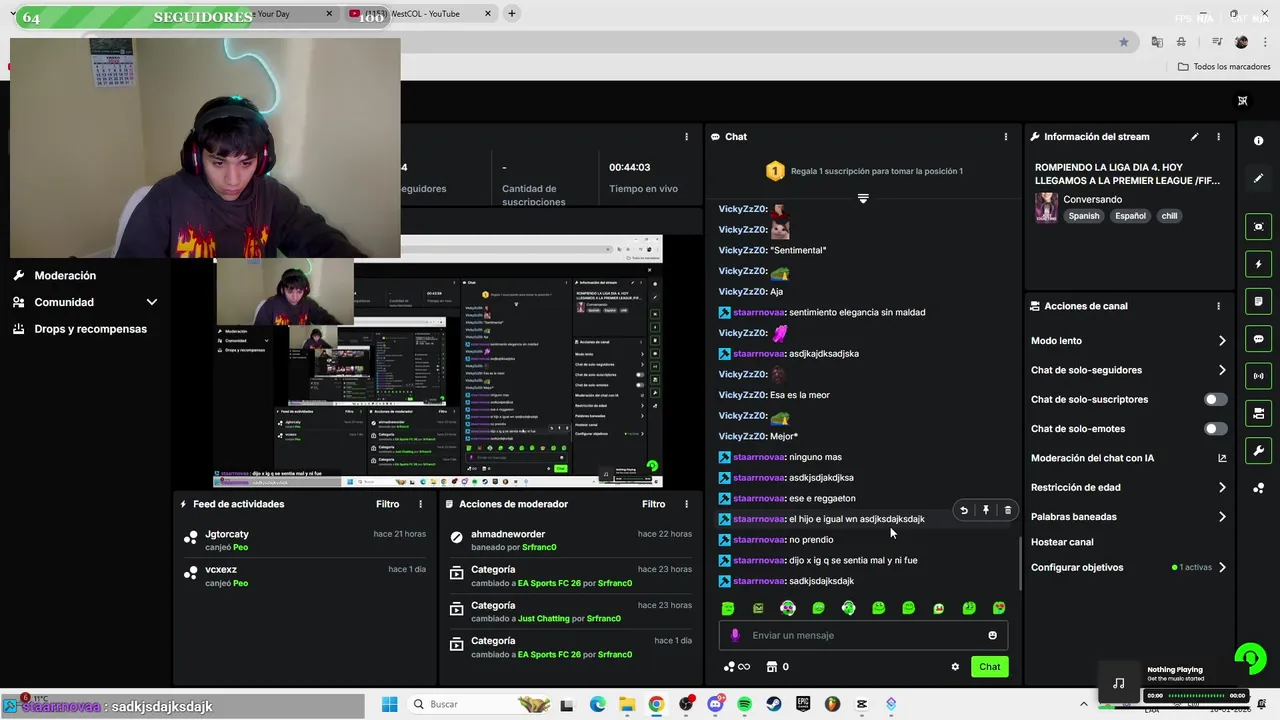The height and width of the screenshot is (720, 1280).
Task: Delete the highlighted chat message
Action: [x=1007, y=510]
